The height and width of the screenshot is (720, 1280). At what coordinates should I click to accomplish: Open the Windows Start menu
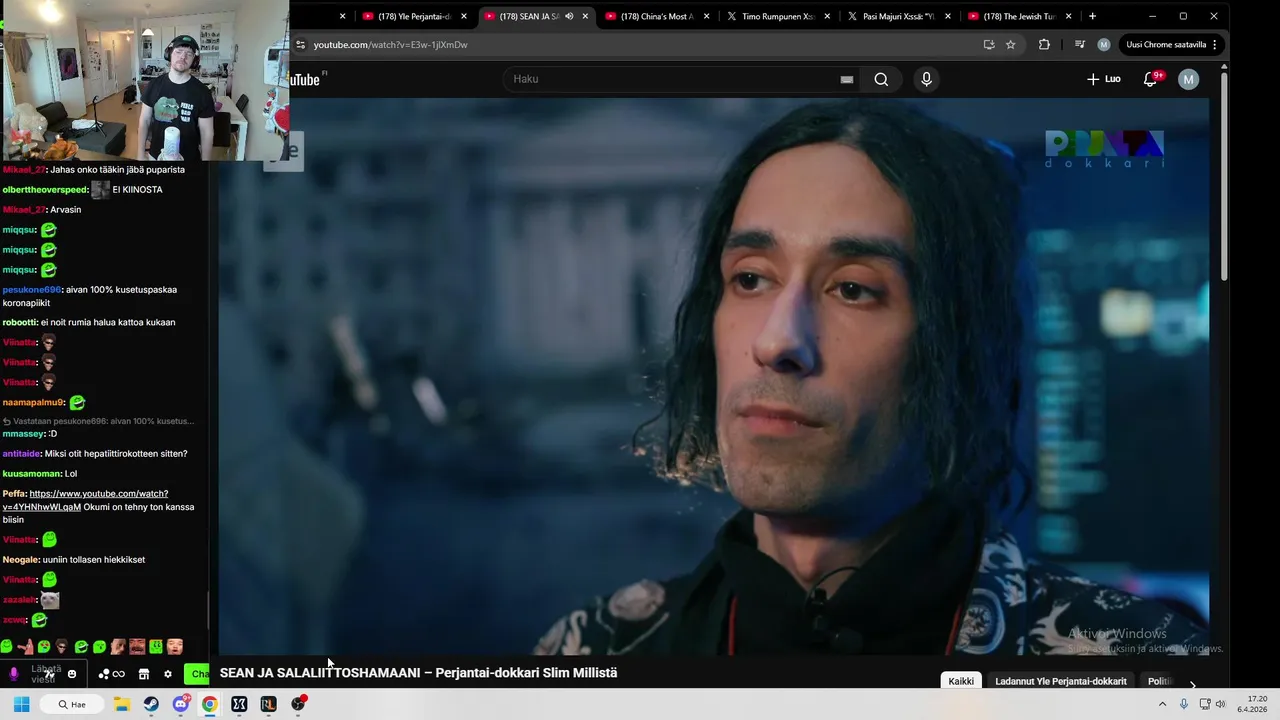pos(21,704)
